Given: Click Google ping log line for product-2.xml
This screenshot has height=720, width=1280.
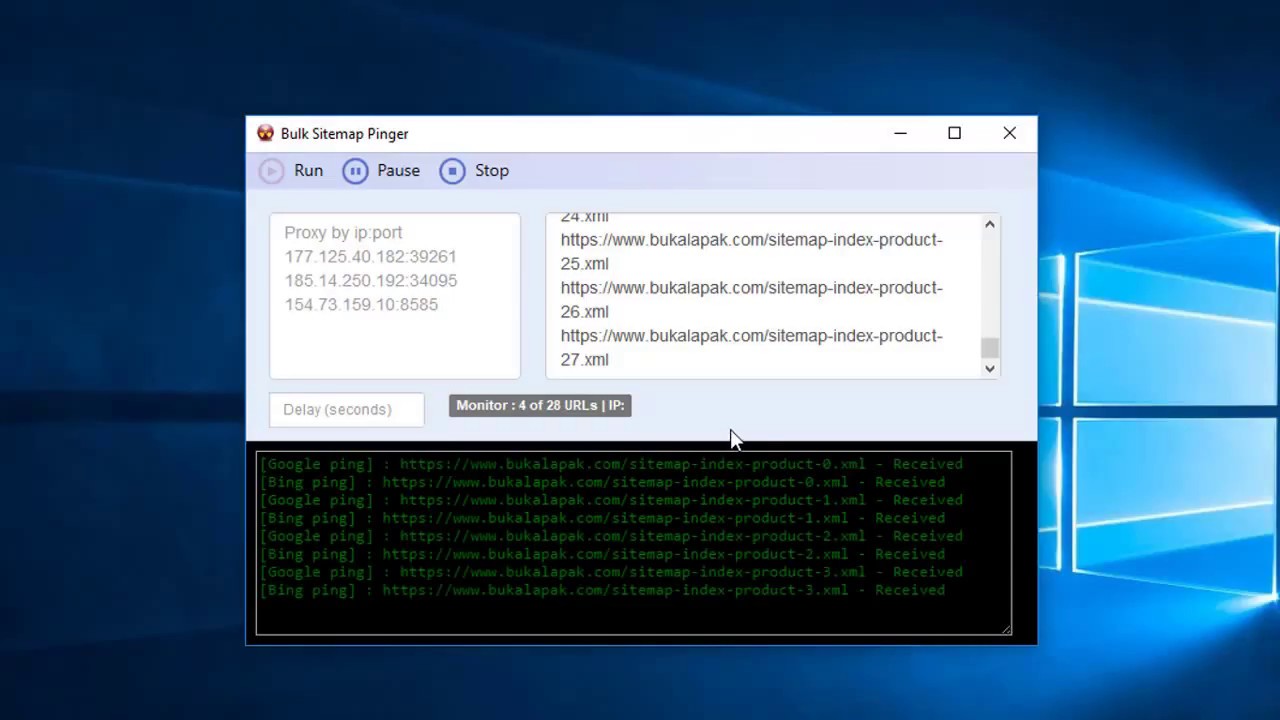Looking at the screenshot, I should pos(611,536).
